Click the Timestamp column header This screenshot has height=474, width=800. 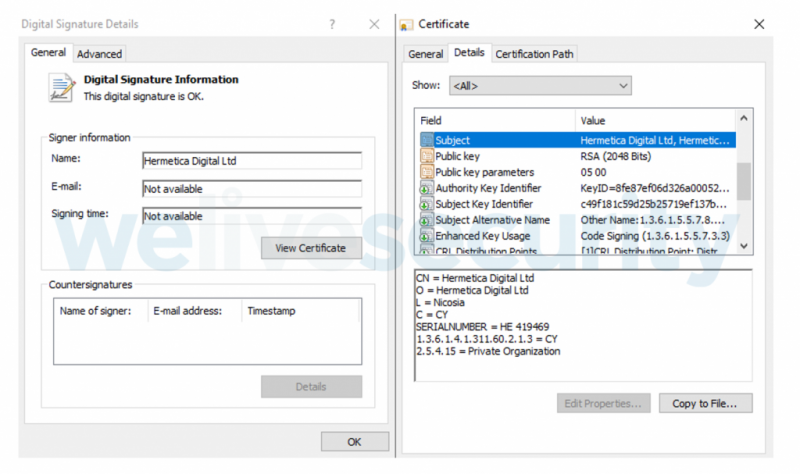[270, 311]
